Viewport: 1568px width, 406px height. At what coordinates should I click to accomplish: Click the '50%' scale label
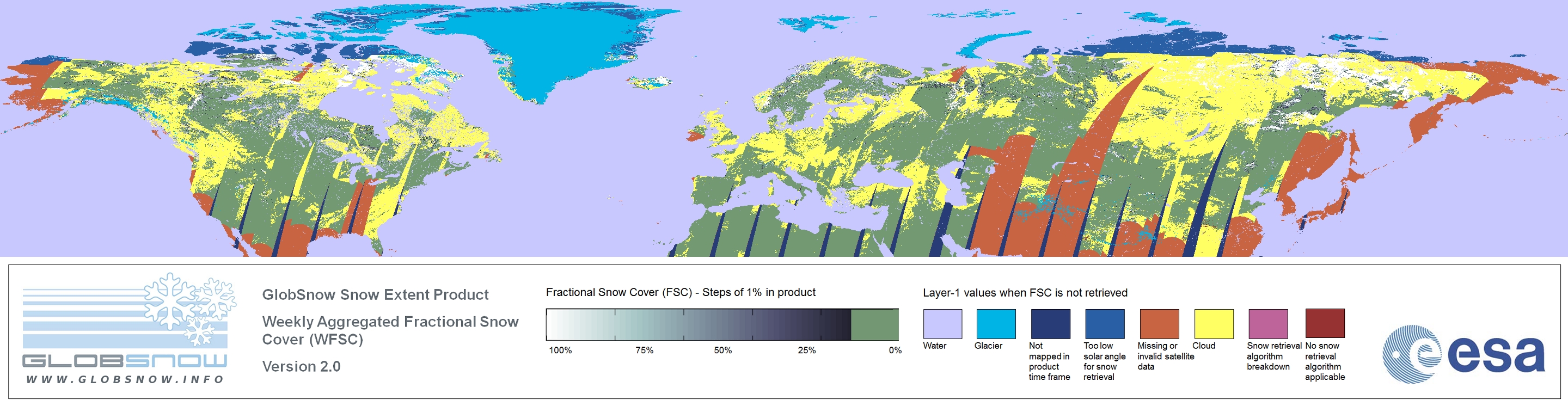tap(722, 350)
